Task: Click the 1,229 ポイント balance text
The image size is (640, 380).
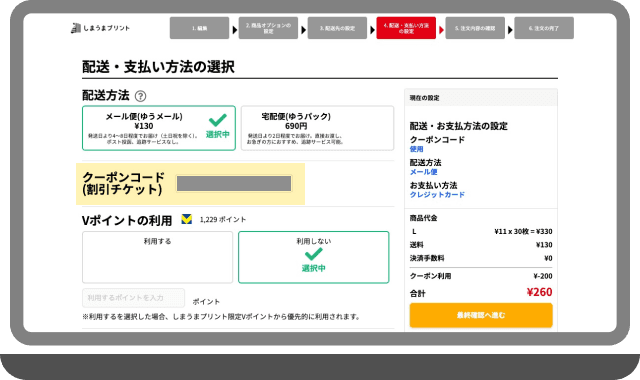Action: click(223, 220)
